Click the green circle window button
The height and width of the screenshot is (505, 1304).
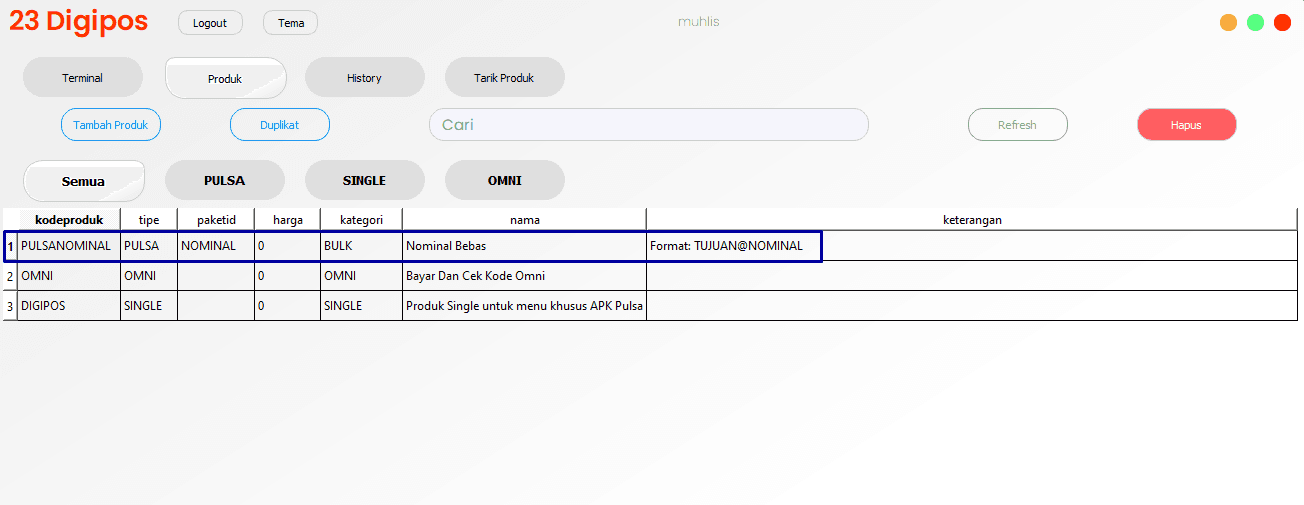(x=1255, y=22)
